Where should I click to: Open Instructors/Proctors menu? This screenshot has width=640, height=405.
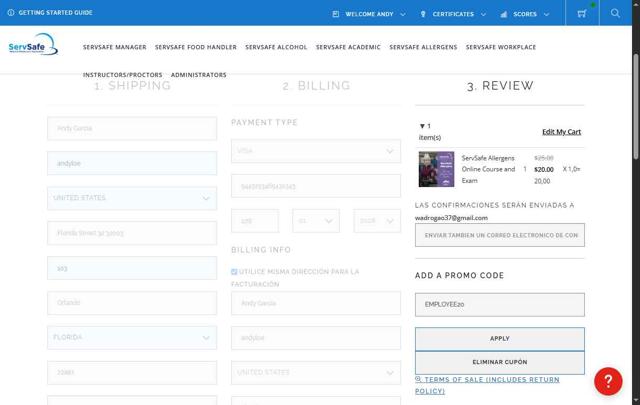coord(122,75)
